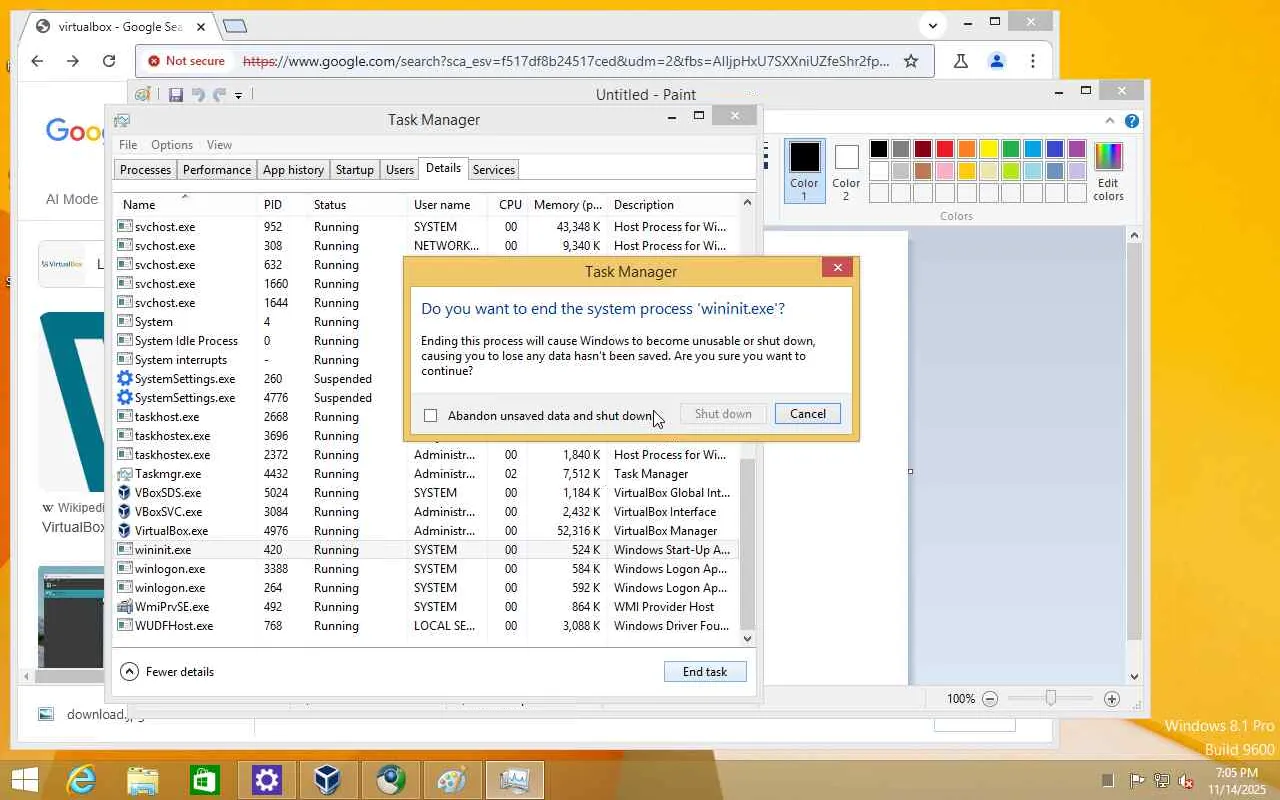The width and height of the screenshot is (1280, 800).
Task: Select the WUDFHost.exe process row
Action: 428,626
